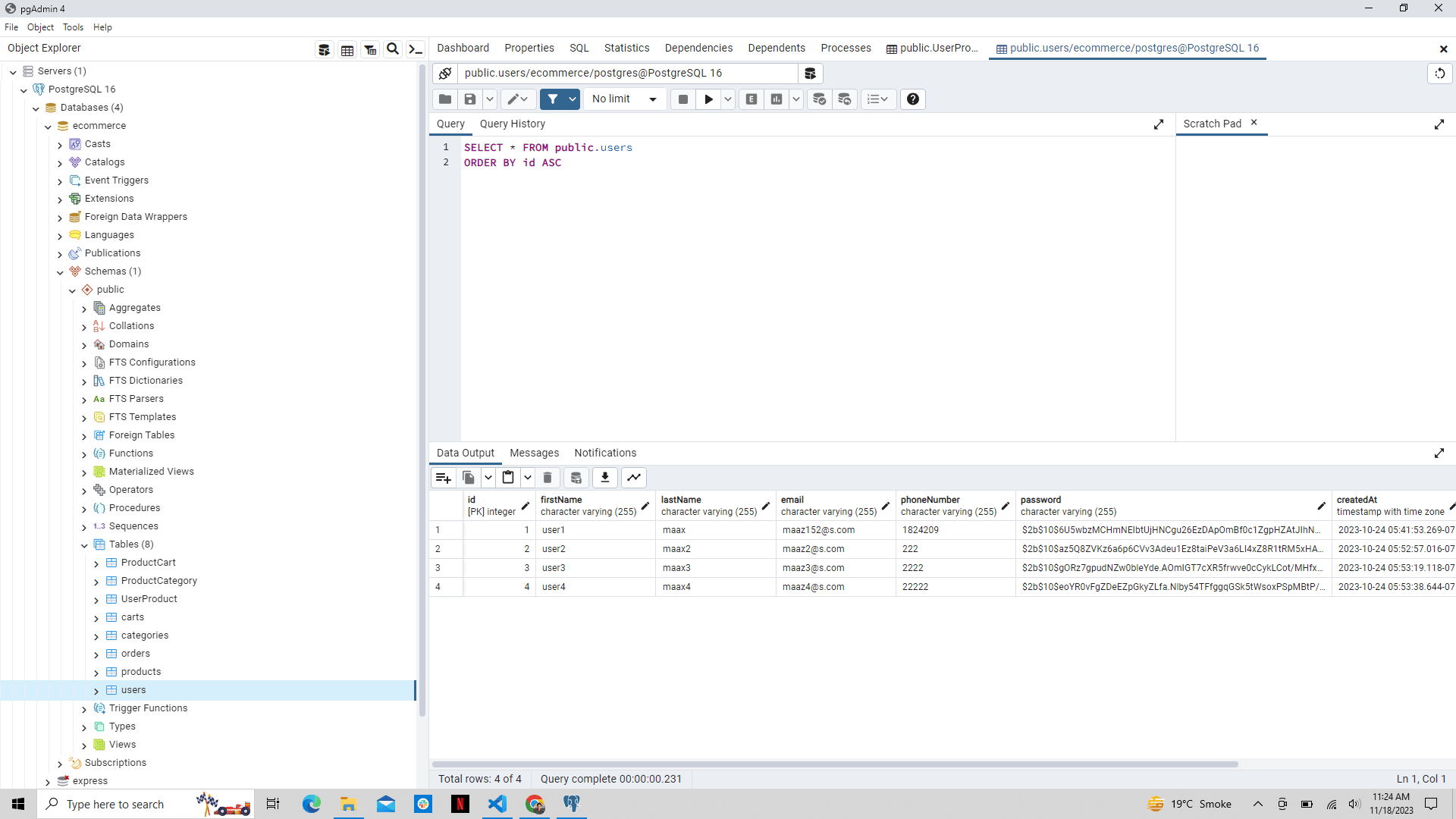This screenshot has height=819, width=1456.
Task: Click the Add row icon in Data Output
Action: click(x=443, y=478)
